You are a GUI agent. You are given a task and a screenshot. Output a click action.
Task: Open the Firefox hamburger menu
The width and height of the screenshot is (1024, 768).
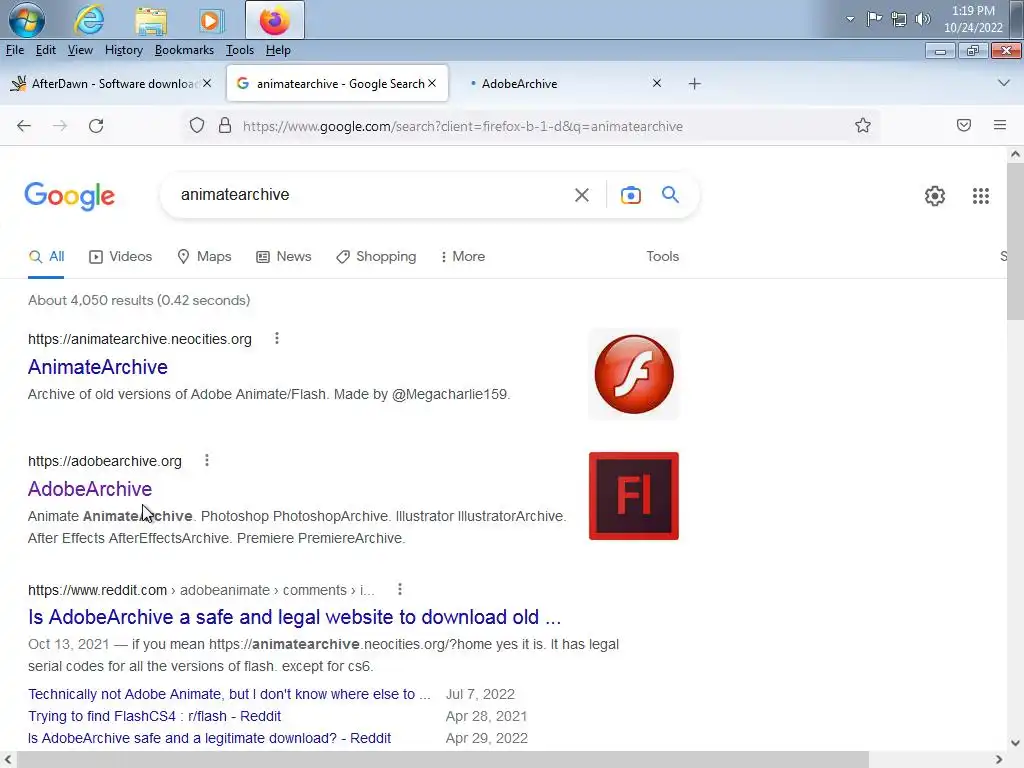(x=1000, y=125)
